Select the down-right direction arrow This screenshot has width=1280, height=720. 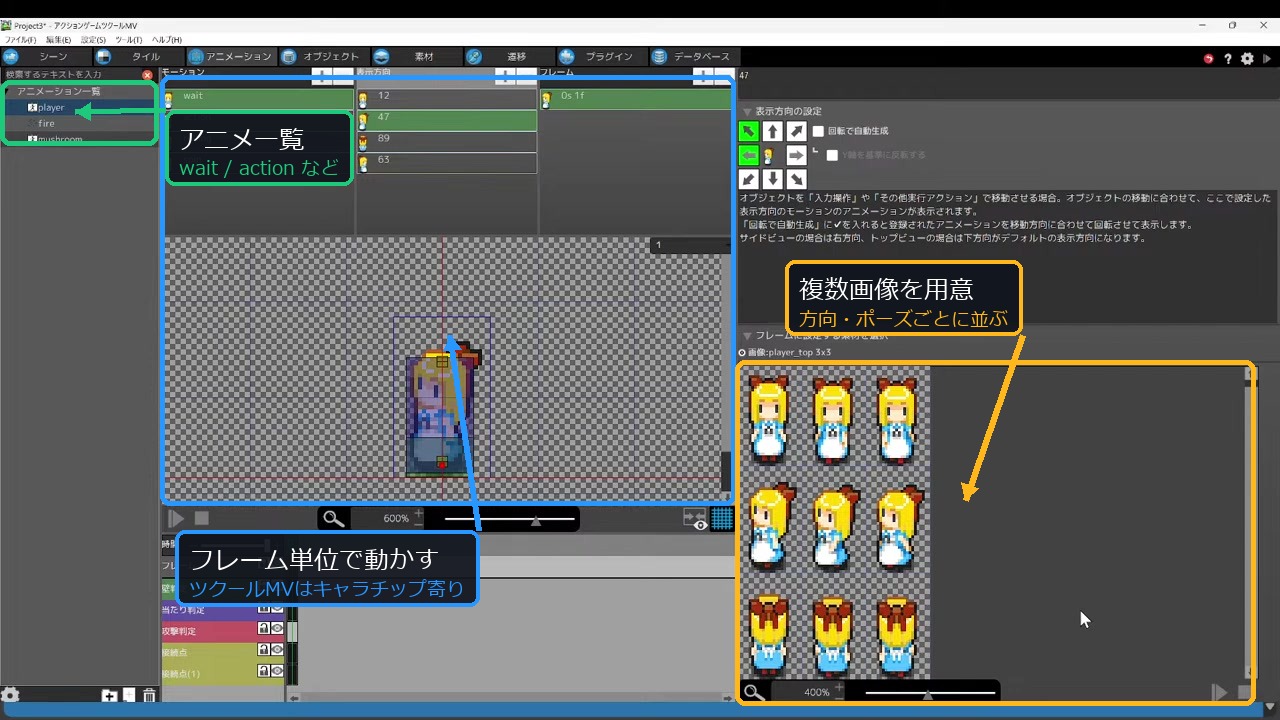pyautogui.click(x=796, y=179)
